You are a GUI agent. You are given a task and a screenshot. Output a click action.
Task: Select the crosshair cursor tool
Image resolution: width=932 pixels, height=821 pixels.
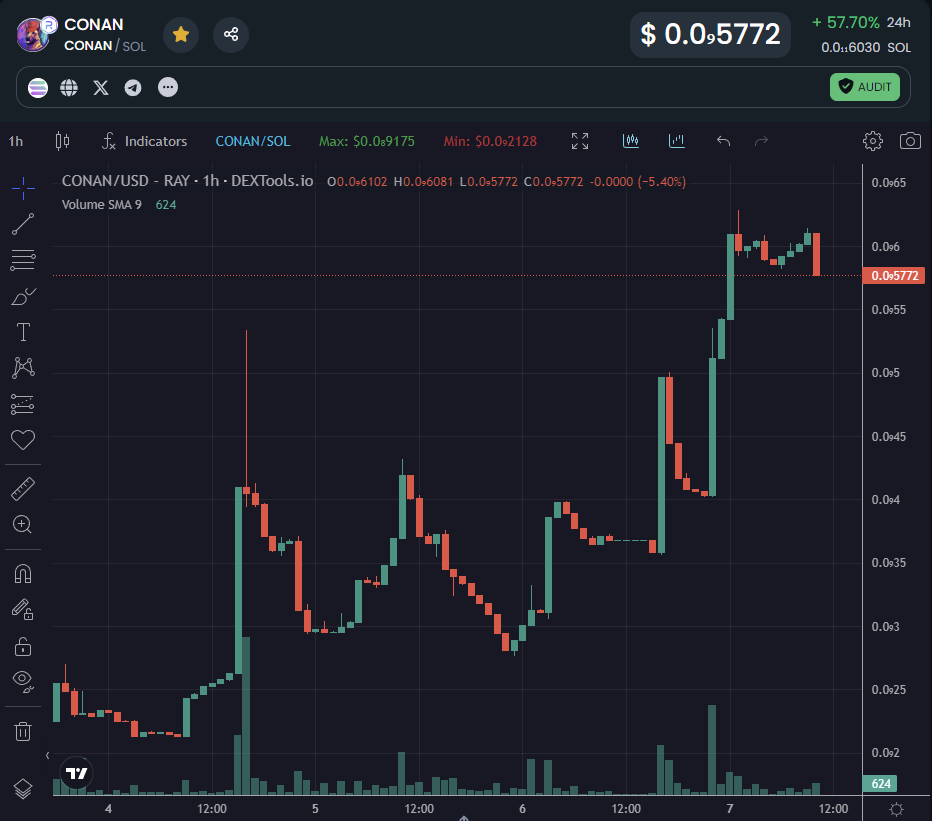pos(23,188)
